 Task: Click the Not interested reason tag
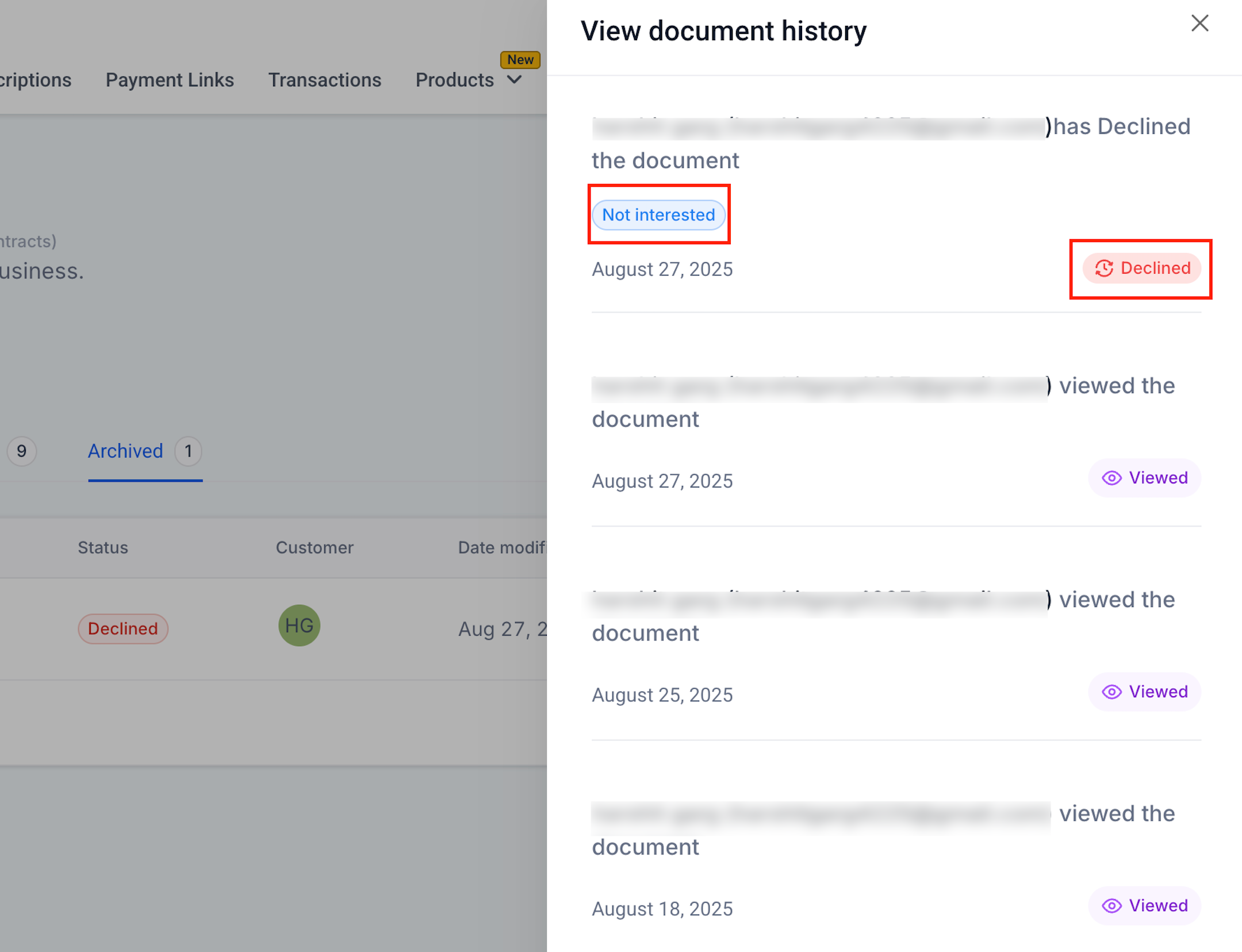click(x=658, y=215)
